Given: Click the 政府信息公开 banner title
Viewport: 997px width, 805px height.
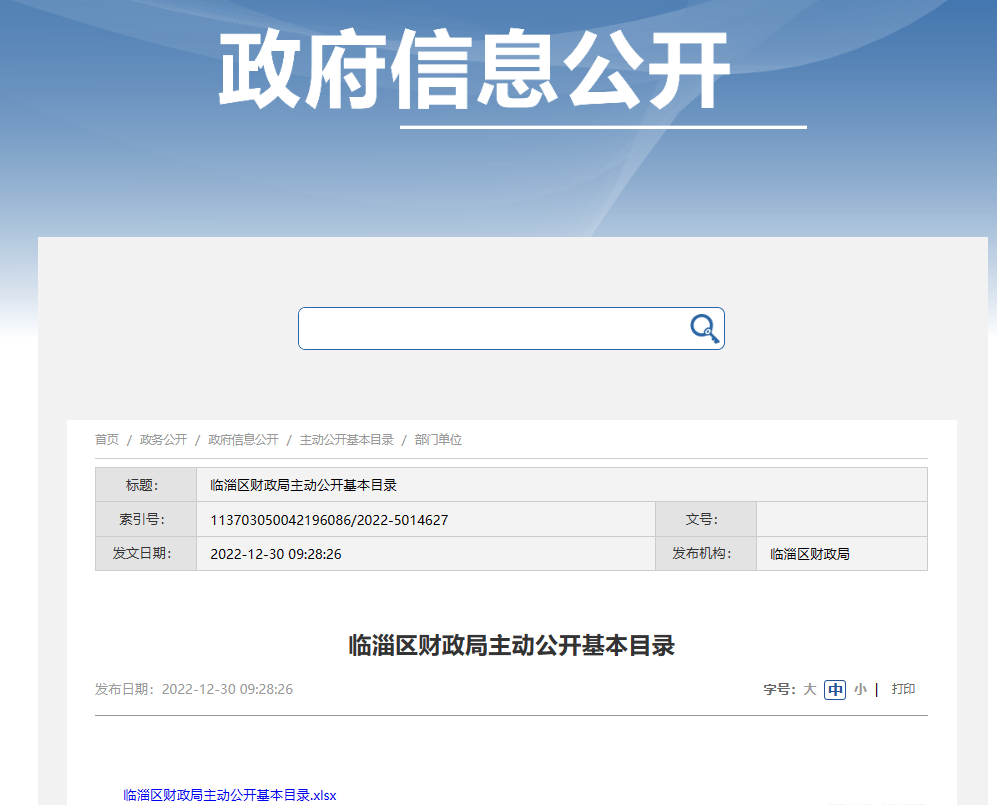Looking at the screenshot, I should point(474,72).
